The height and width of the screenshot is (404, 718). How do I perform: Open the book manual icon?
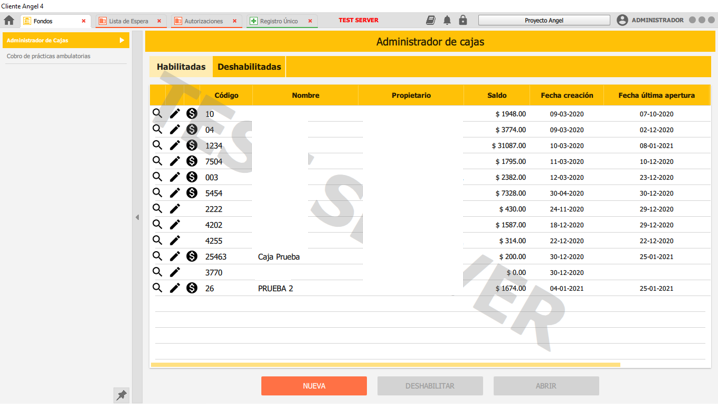pos(430,20)
